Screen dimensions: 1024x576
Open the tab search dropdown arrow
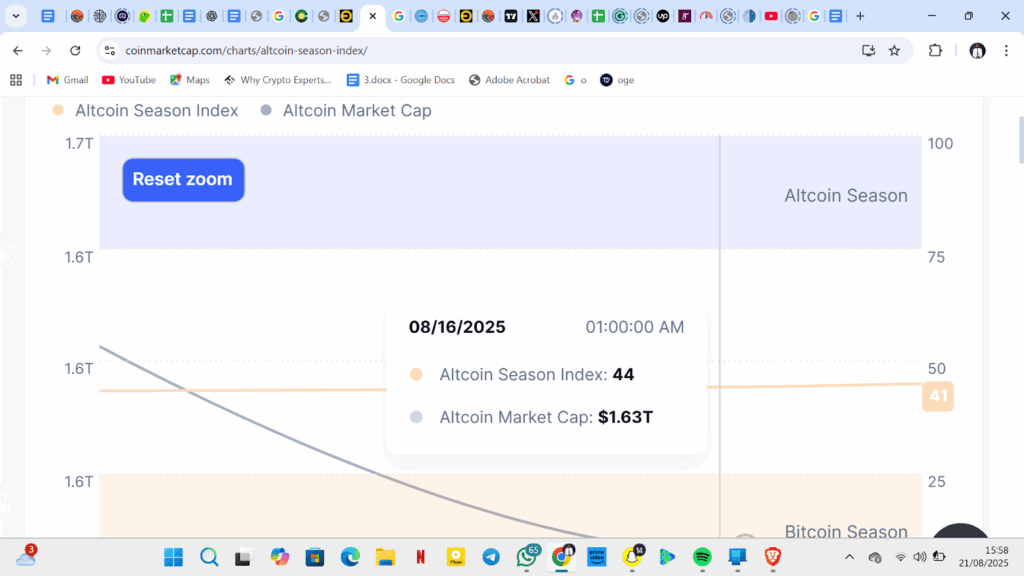tap(16, 16)
